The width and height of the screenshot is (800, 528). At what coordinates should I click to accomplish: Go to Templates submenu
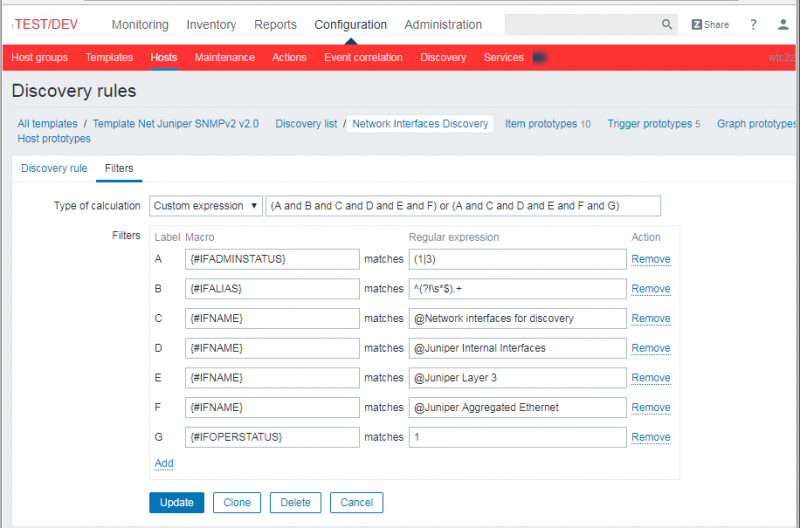tap(109, 58)
